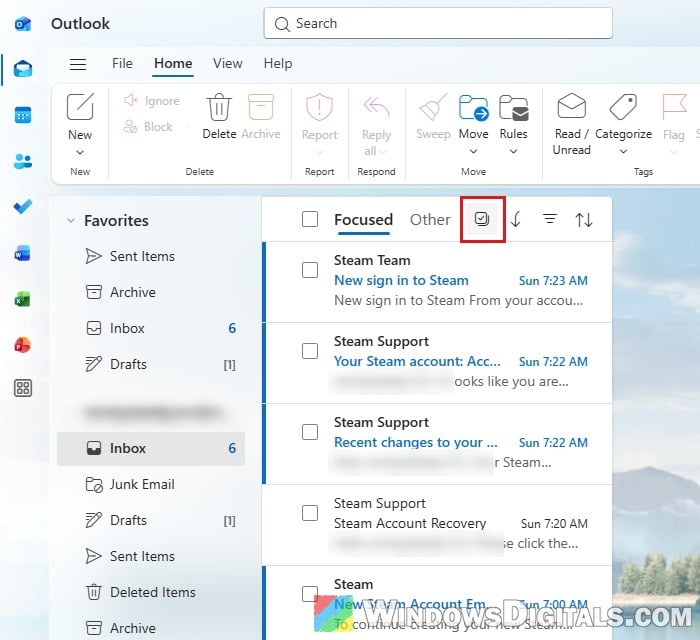Expand the Rules dropdown arrow
The height and width of the screenshot is (640, 700).
click(x=514, y=152)
